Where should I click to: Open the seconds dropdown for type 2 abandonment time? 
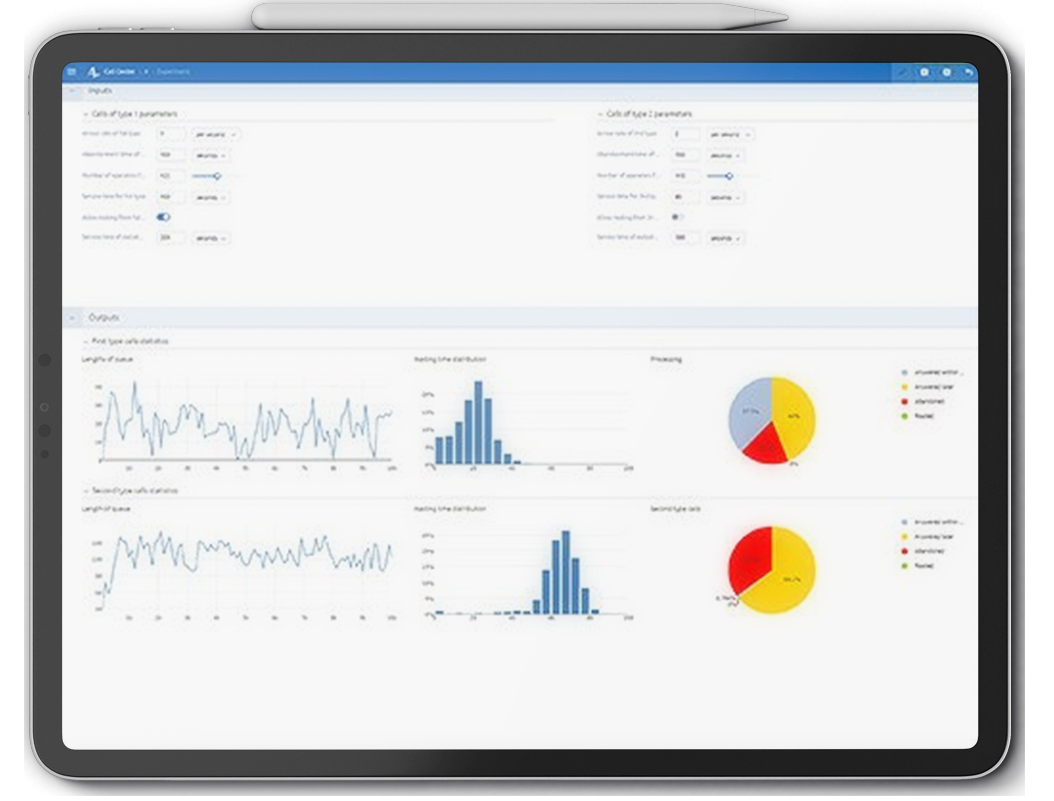point(725,155)
